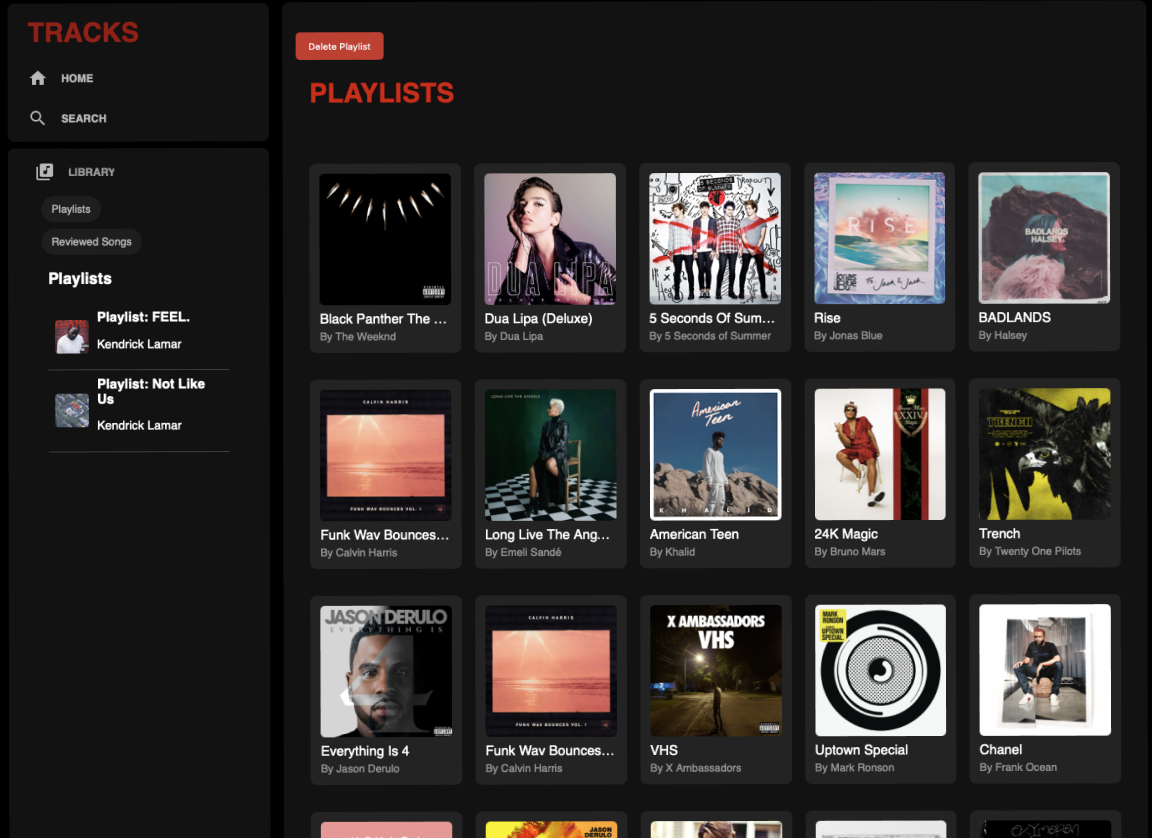This screenshot has height=838, width=1152.
Task: Click the 'Rise' playlist title
Action: coord(827,318)
